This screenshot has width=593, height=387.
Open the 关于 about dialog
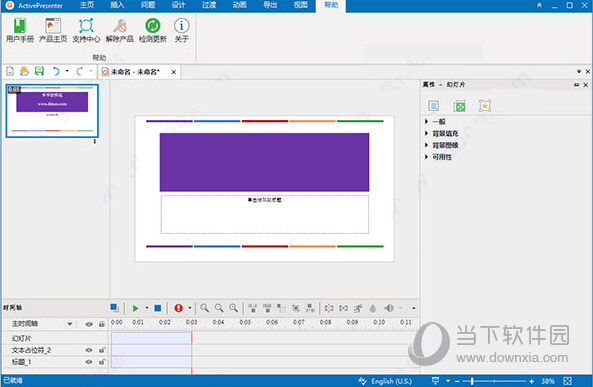click(x=182, y=30)
